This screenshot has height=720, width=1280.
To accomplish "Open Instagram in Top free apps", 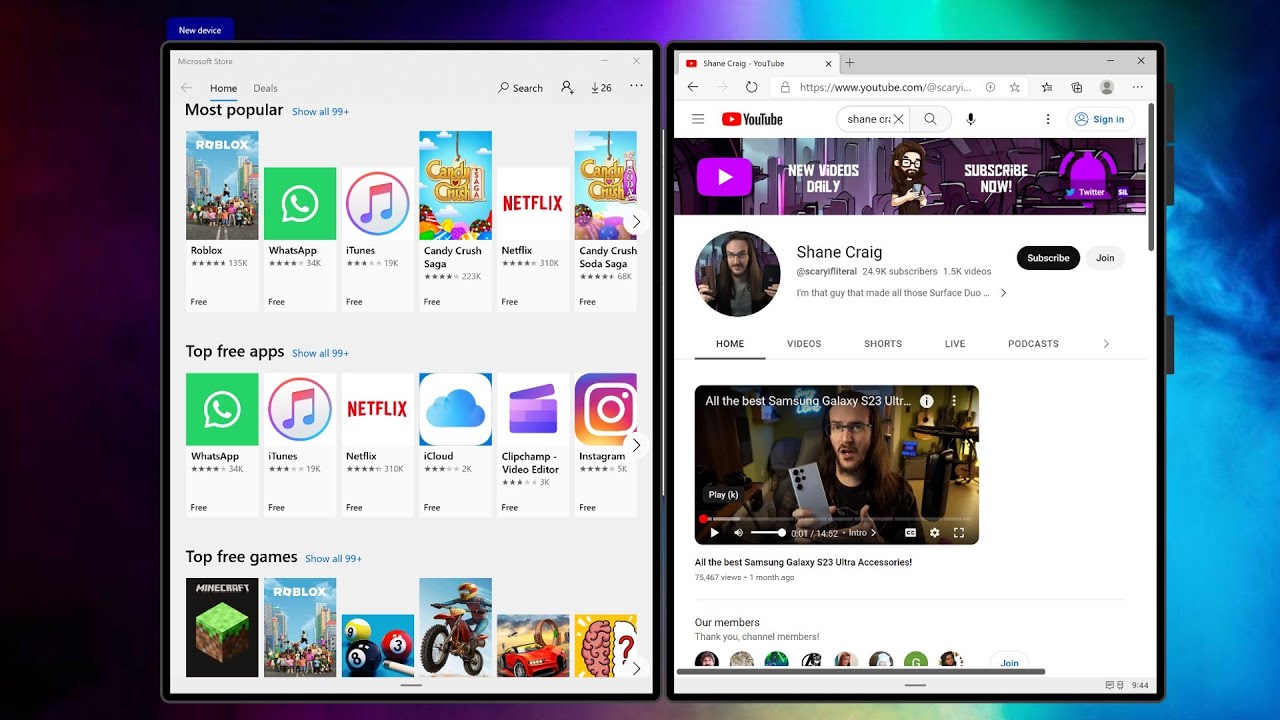I will (x=605, y=445).
